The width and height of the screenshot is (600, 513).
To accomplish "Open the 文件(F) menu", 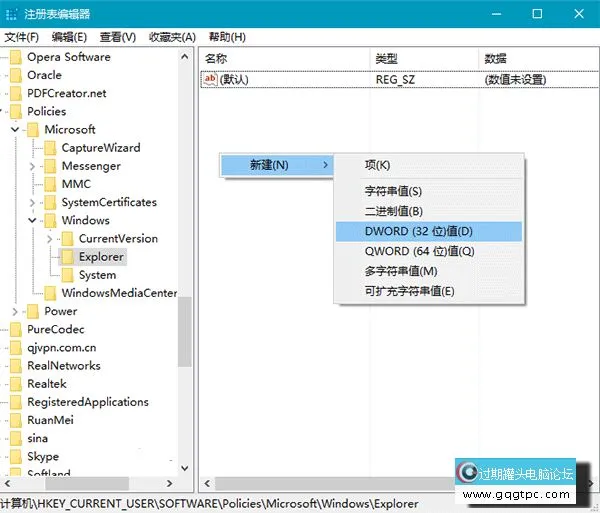I will pyautogui.click(x=21, y=37).
